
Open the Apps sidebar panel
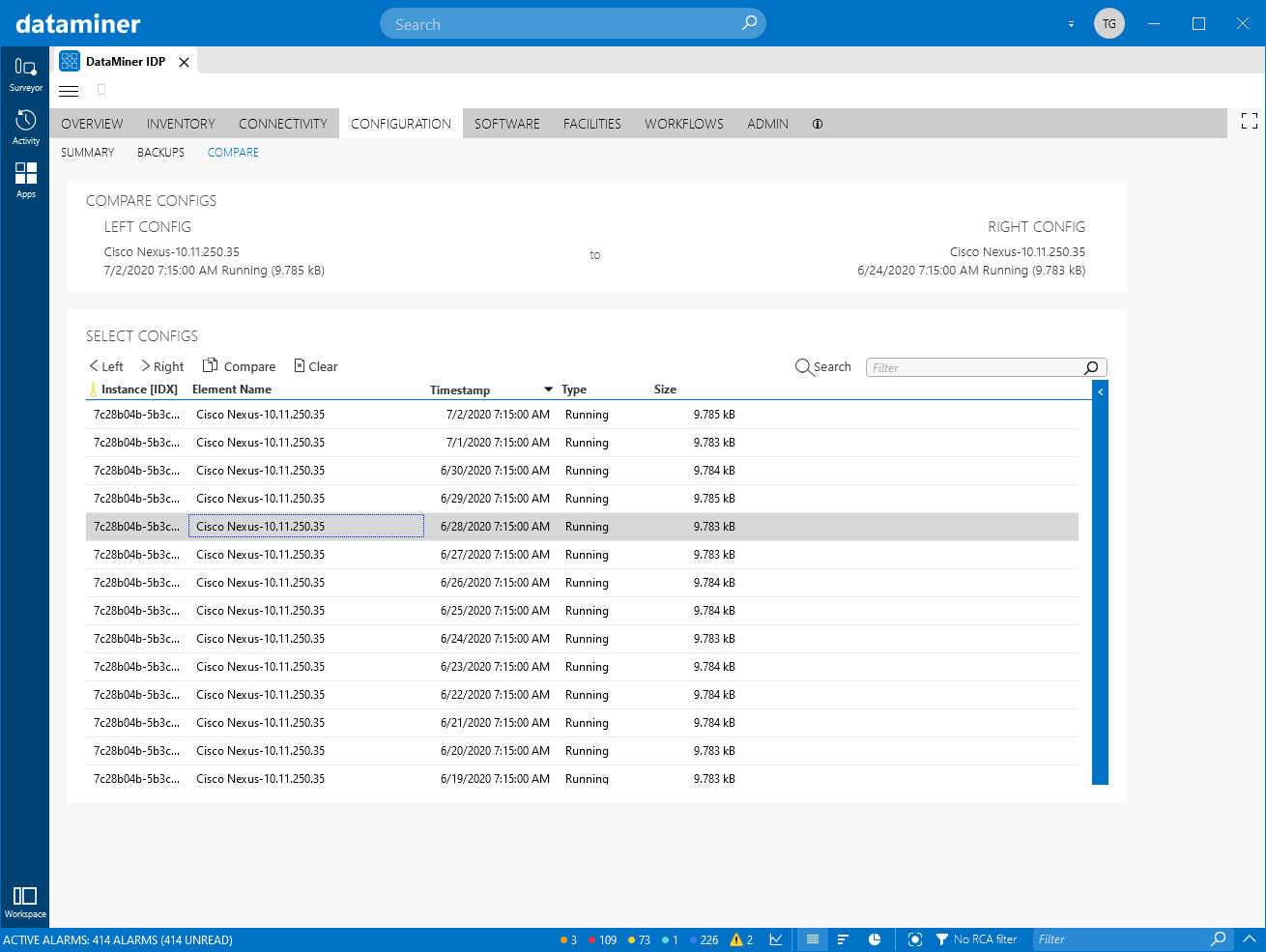pyautogui.click(x=26, y=180)
